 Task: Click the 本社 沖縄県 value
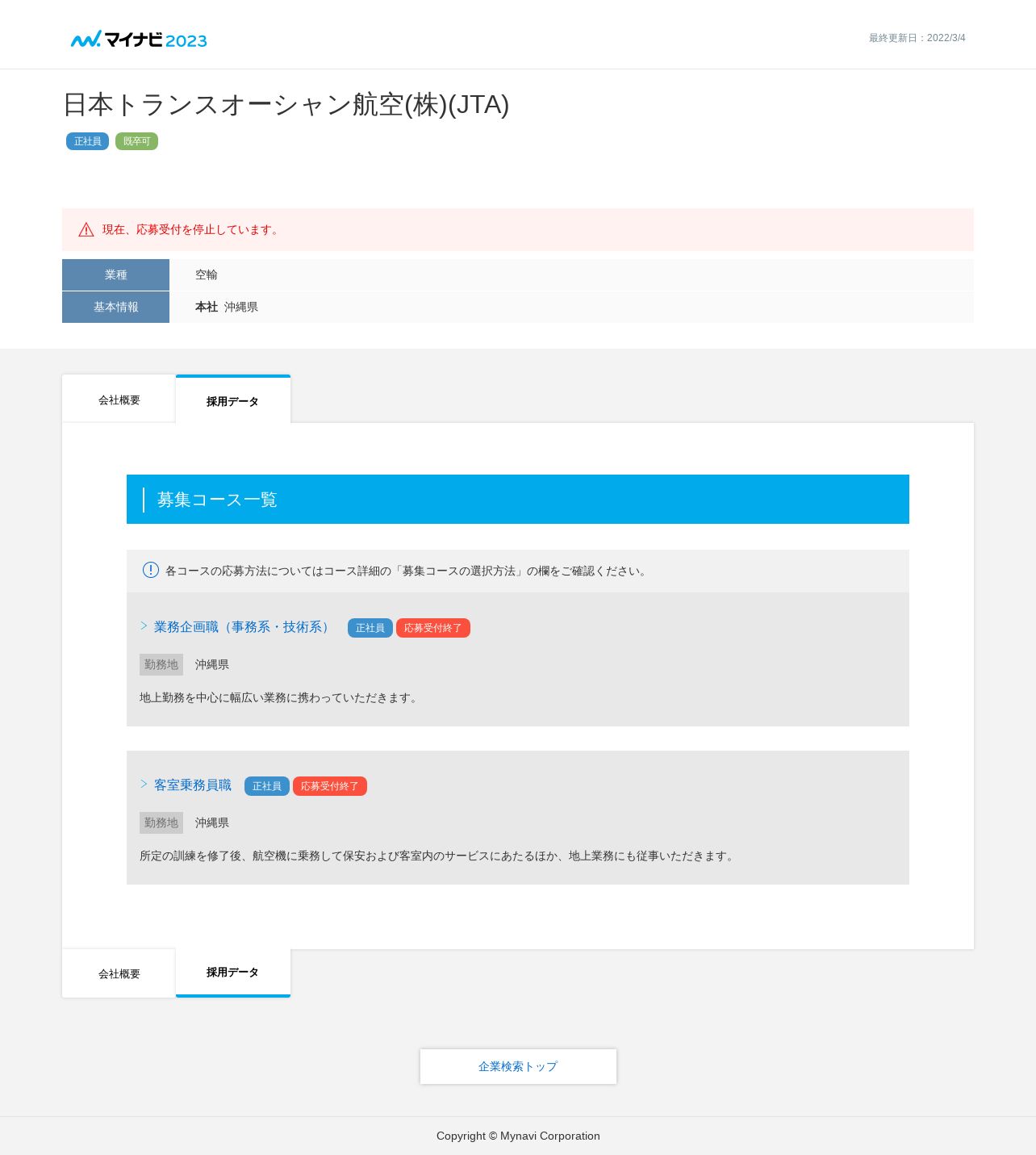click(227, 307)
